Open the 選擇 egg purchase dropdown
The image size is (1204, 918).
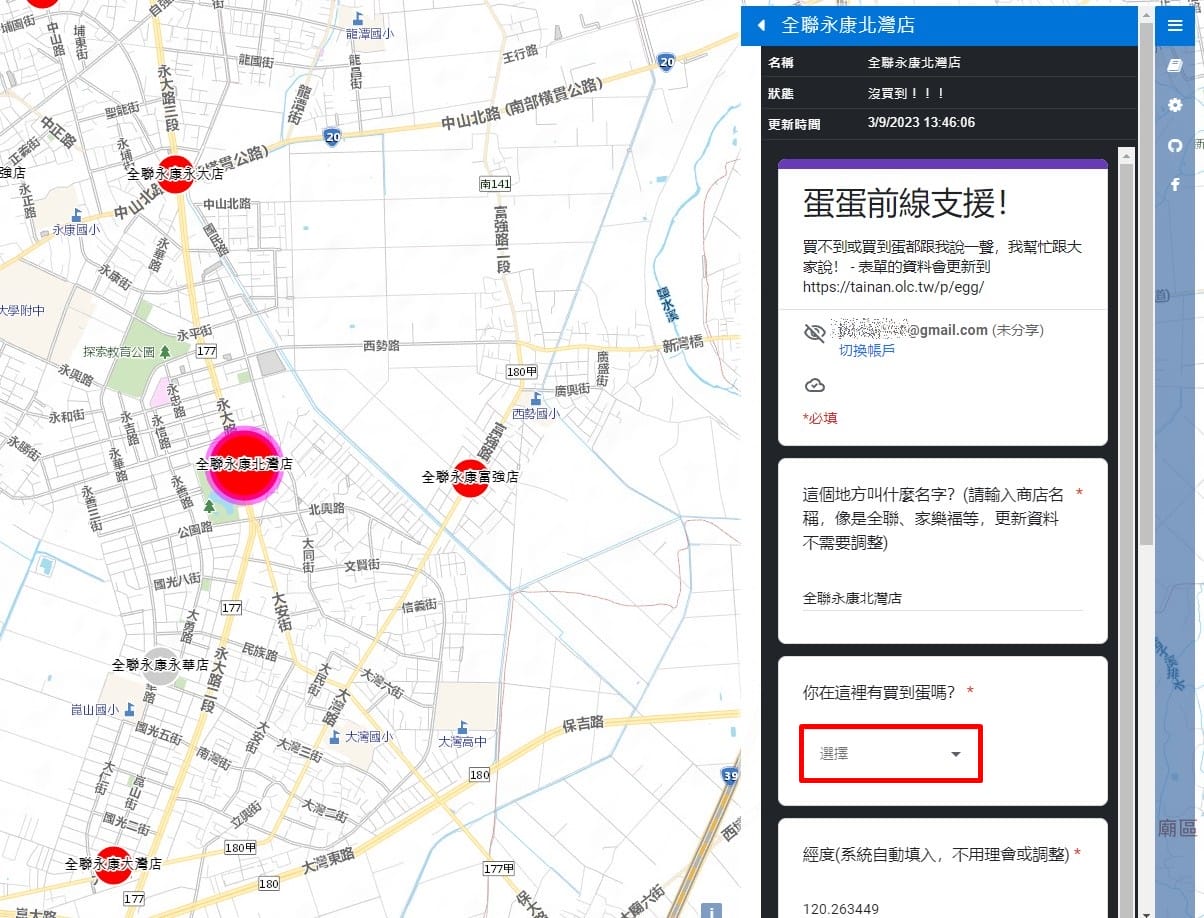click(x=891, y=754)
